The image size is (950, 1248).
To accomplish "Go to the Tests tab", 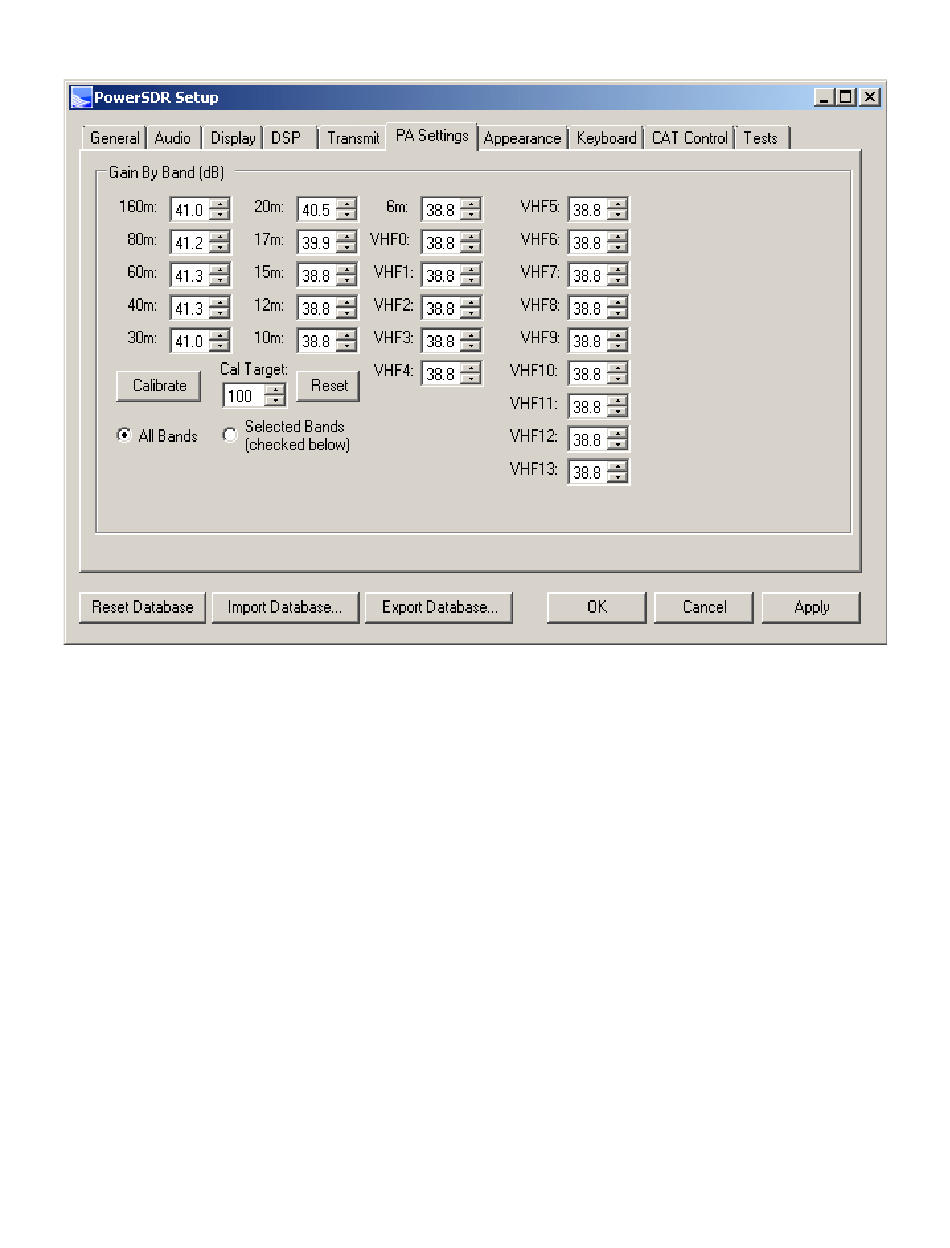I will tap(761, 138).
